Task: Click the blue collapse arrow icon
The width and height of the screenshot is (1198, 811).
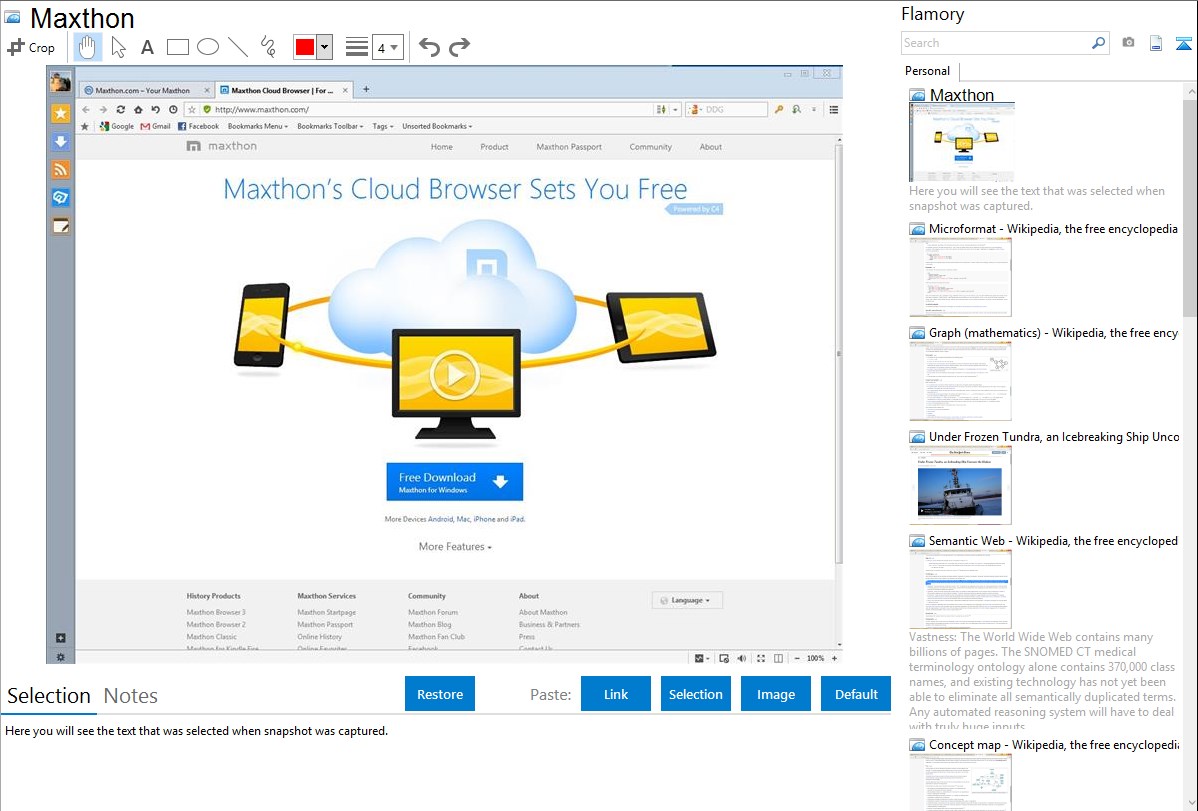Action: tap(1183, 43)
